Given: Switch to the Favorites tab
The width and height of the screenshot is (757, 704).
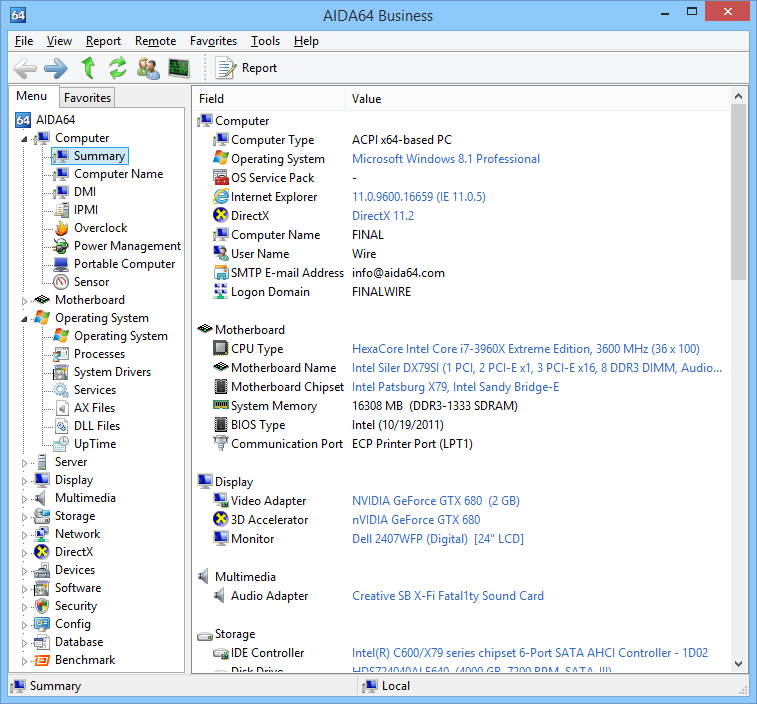Looking at the screenshot, I should click(x=87, y=97).
